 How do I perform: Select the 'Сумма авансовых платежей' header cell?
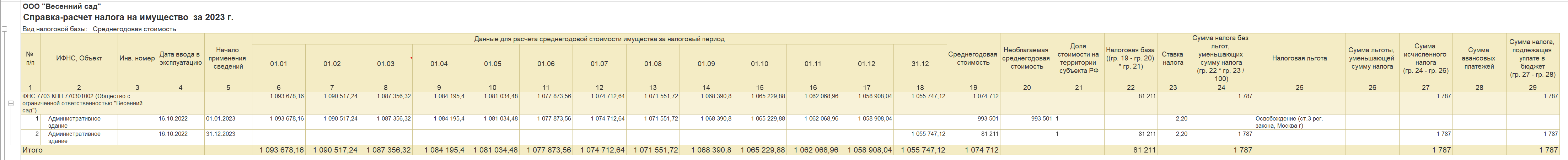pos(1478,58)
